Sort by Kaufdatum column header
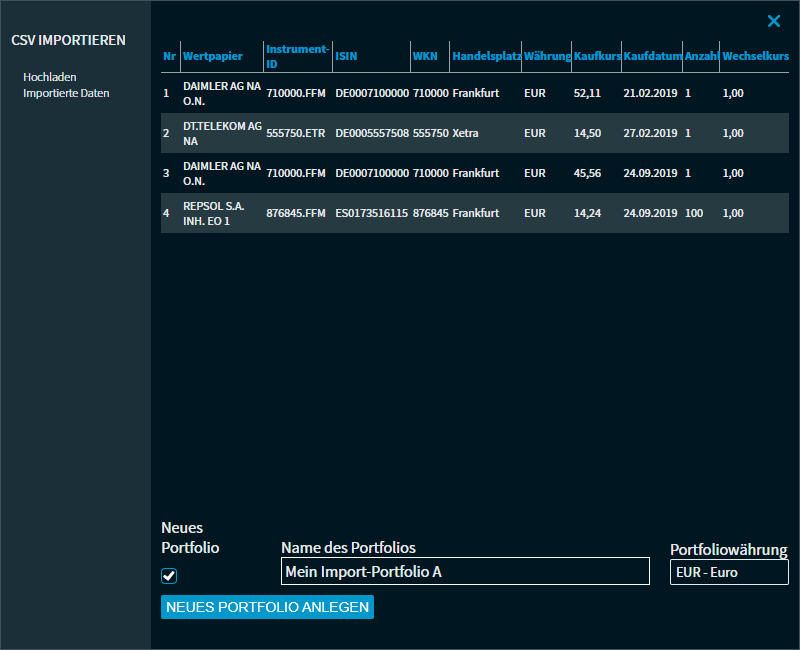Image resolution: width=800 pixels, height=650 pixels. 652,57
